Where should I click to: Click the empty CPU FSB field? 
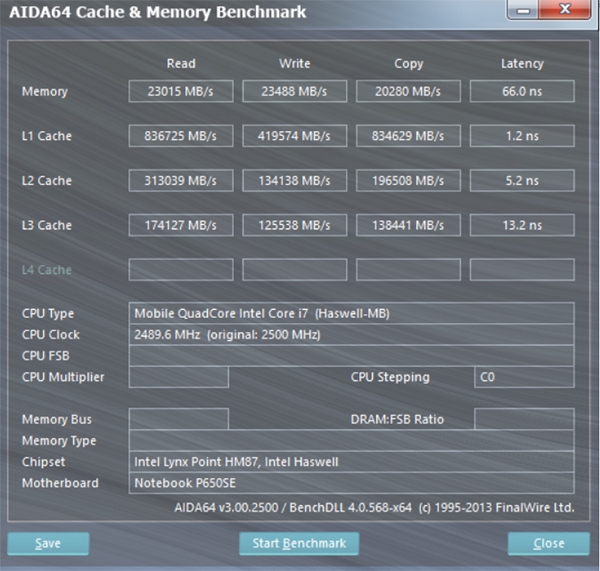coord(351,356)
